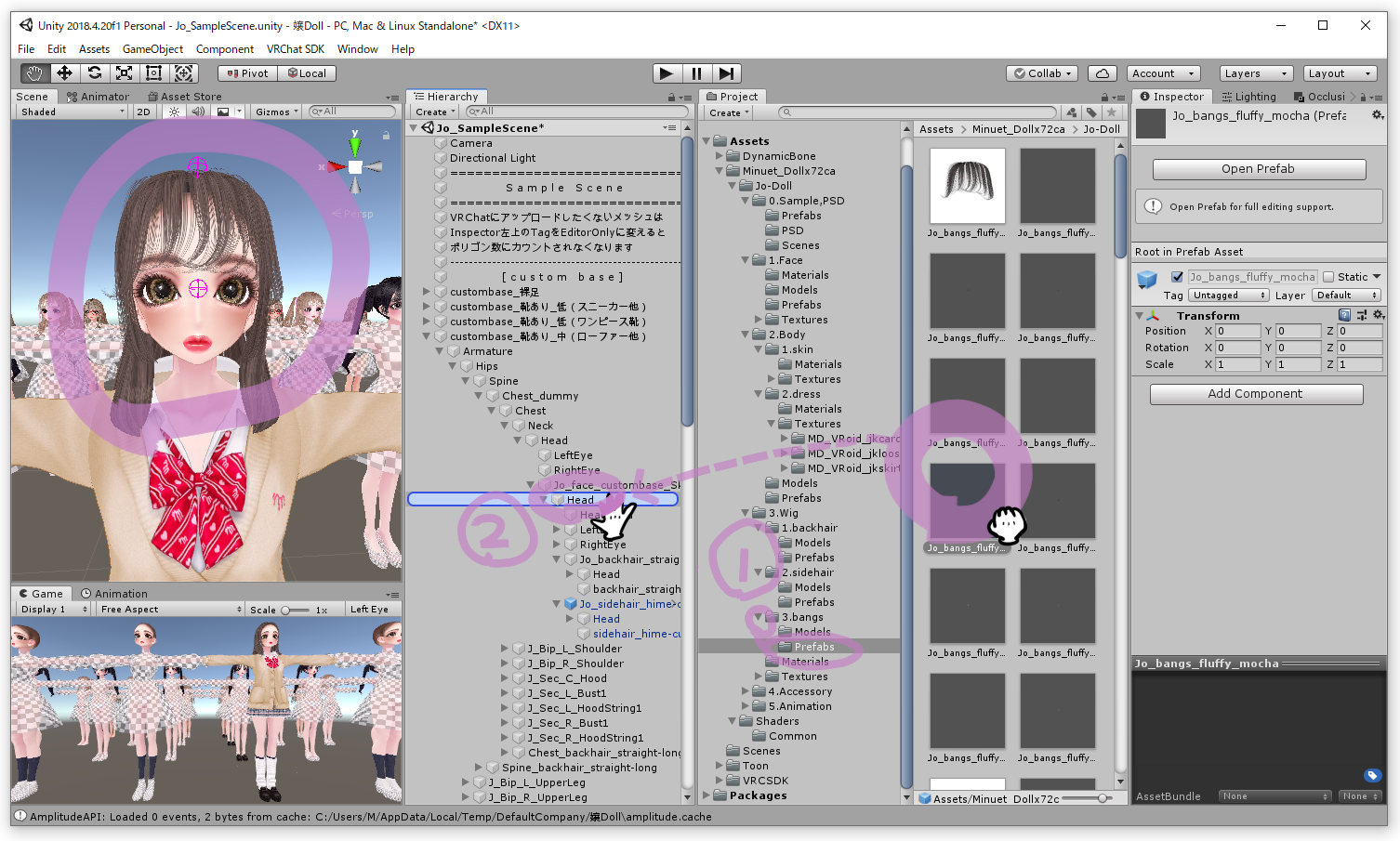Click the Left Eye button in Game view
The image size is (1400, 841).
tap(369, 610)
